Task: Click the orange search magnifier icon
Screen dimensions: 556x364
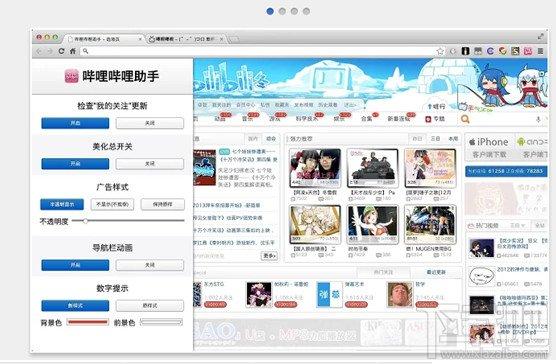Action: 465,119
